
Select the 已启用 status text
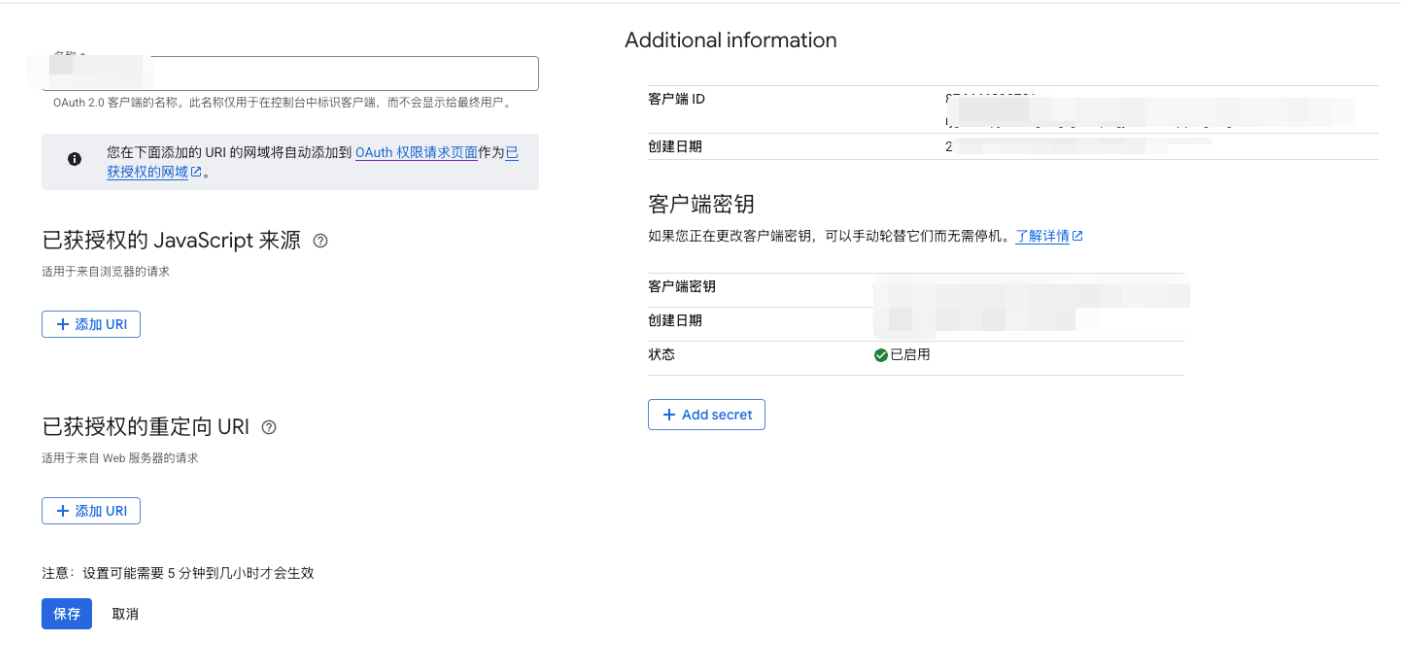(910, 355)
